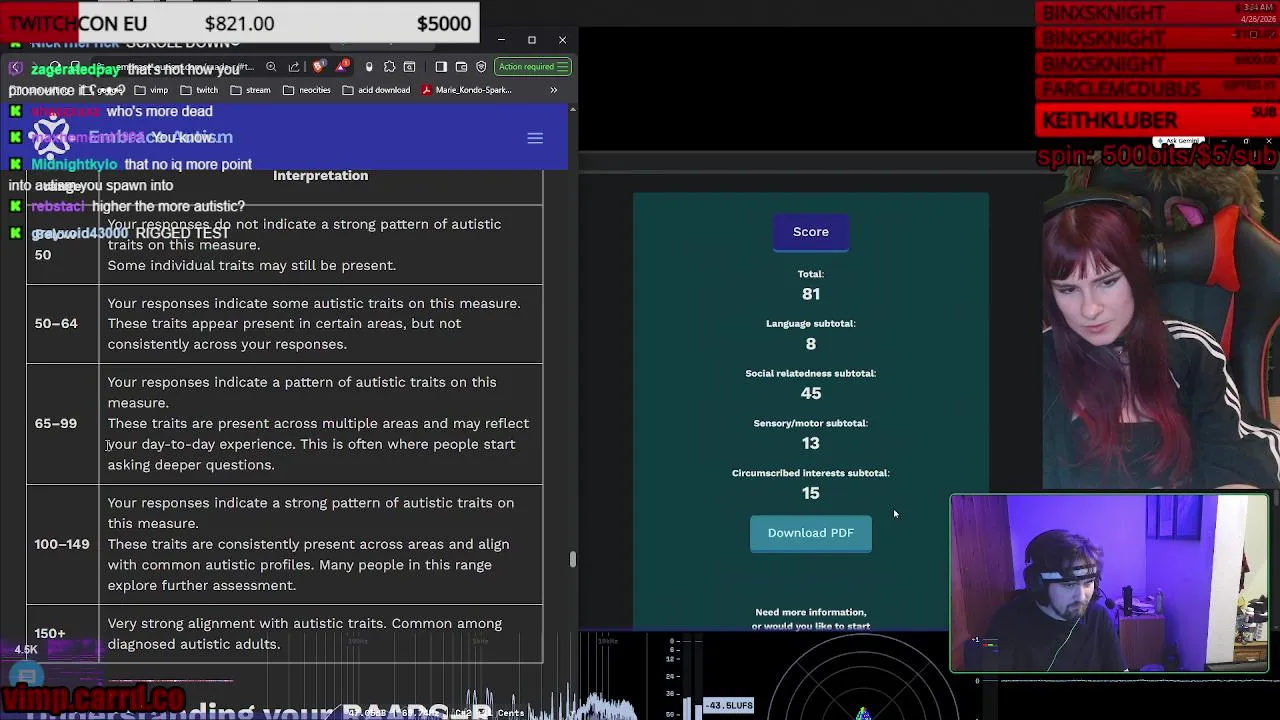Image resolution: width=1280 pixels, height=720 pixels.
Task: Toggle the browser sidebar panel icon
Action: [441, 67]
